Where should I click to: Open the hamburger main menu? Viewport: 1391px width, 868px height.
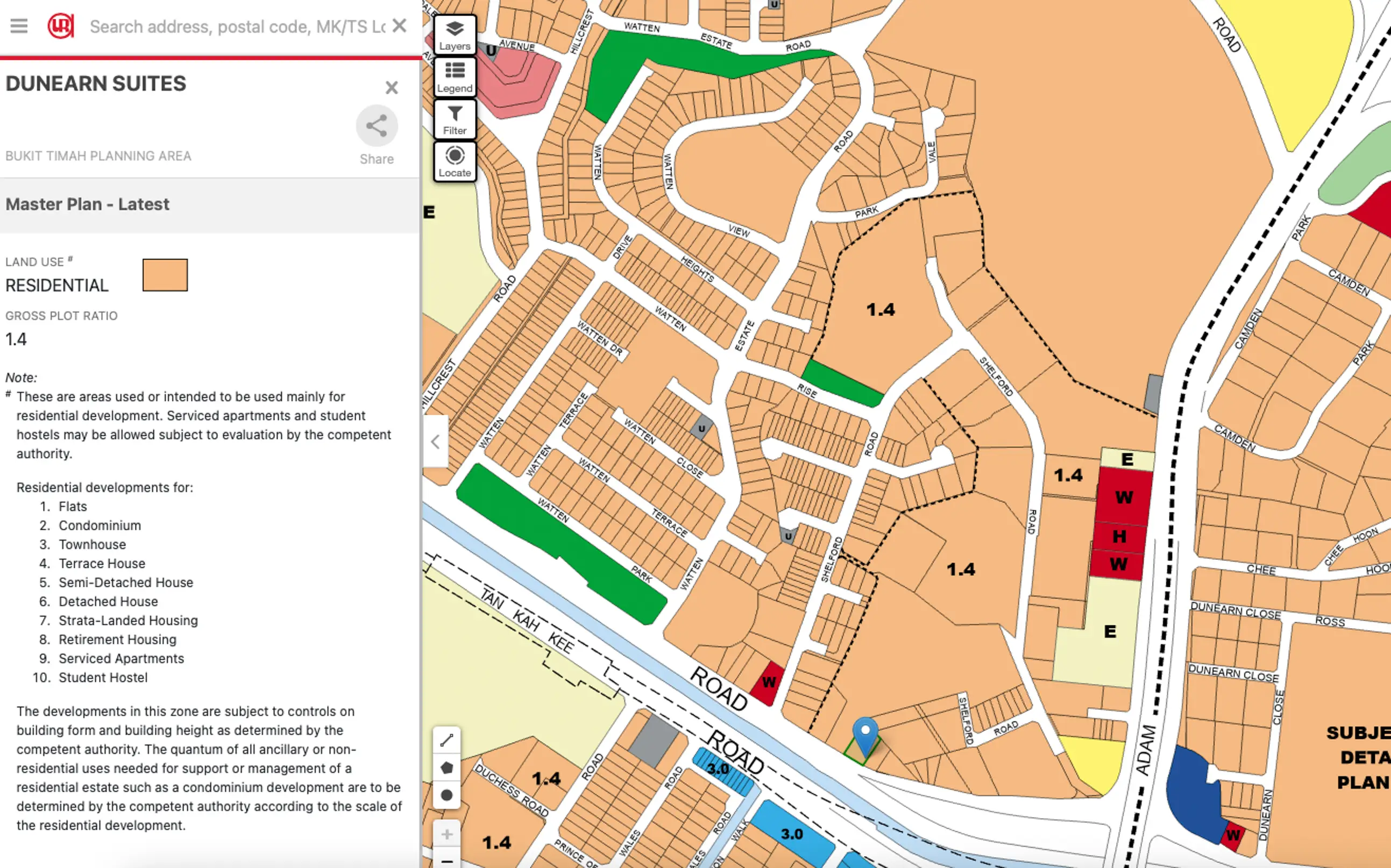coord(19,26)
